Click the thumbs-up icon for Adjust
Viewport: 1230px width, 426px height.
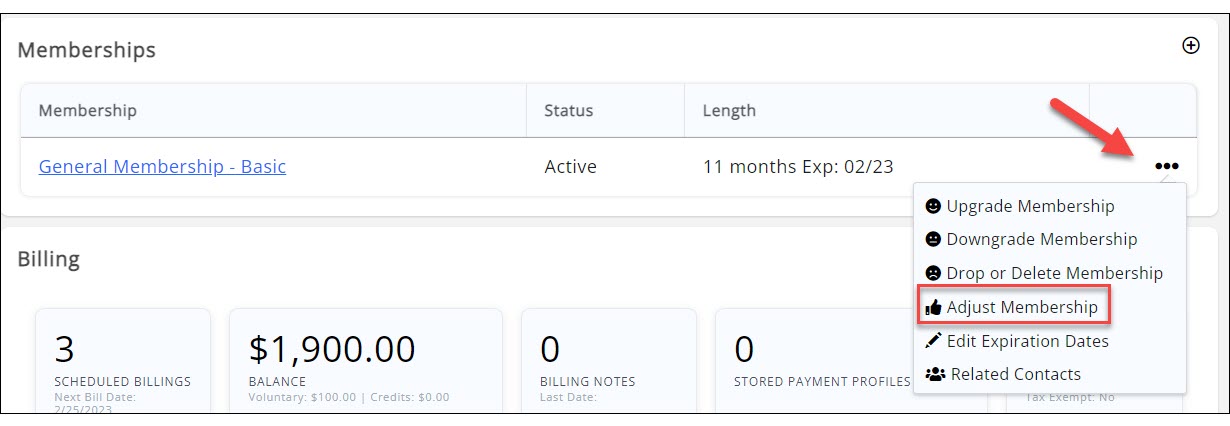pos(933,308)
